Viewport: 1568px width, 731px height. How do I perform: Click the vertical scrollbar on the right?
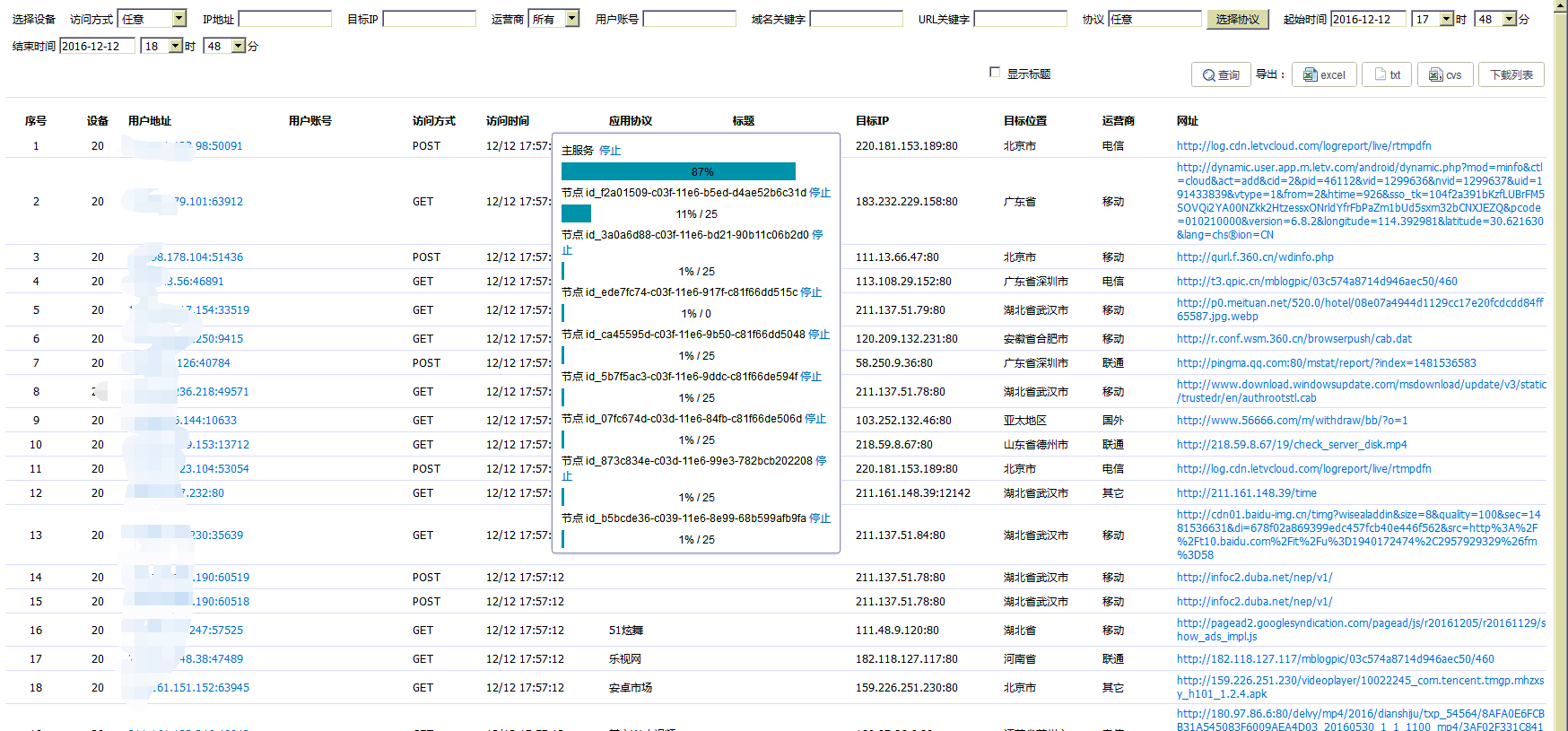click(1561, 366)
